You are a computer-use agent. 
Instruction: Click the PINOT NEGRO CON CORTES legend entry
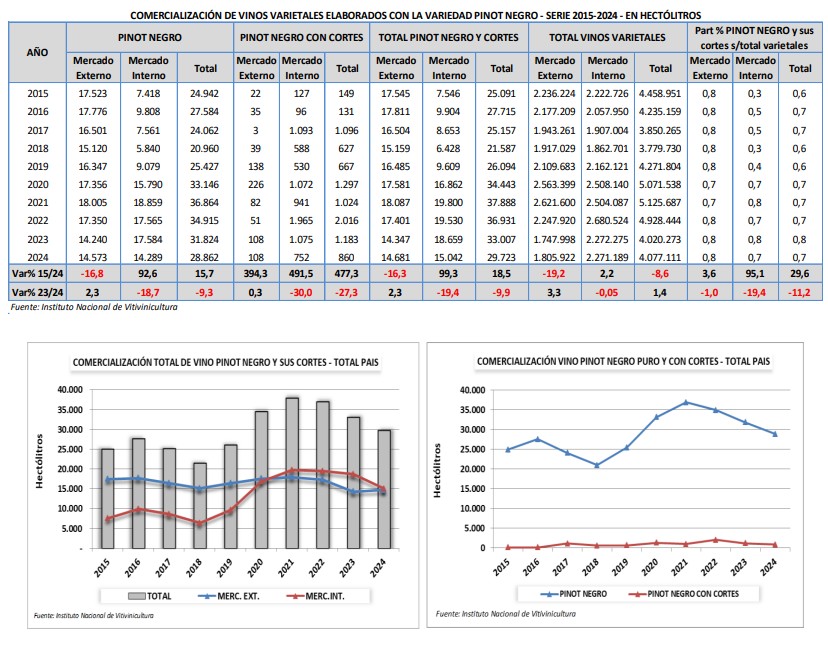pyautogui.click(x=683, y=594)
